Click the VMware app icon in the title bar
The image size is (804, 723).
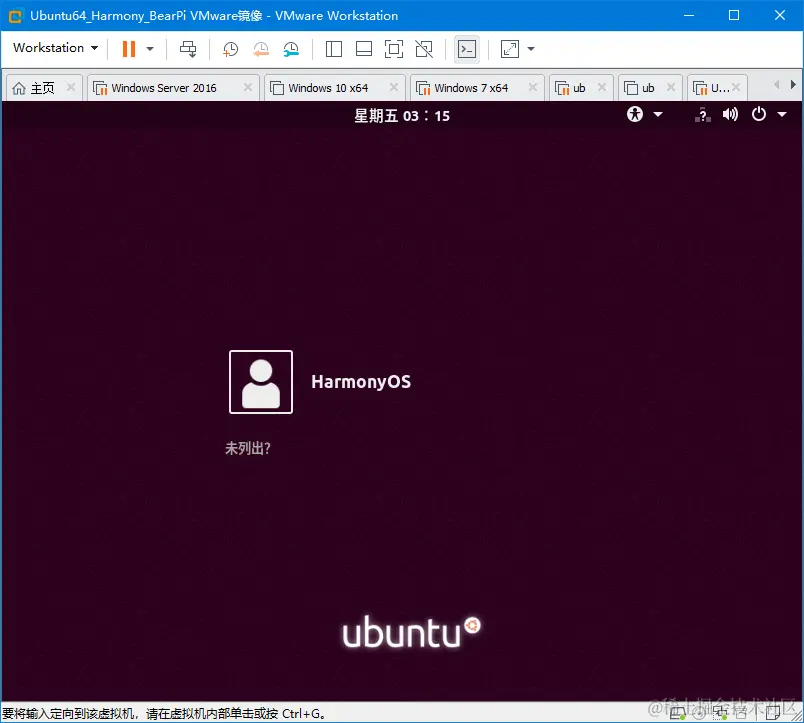pos(15,16)
